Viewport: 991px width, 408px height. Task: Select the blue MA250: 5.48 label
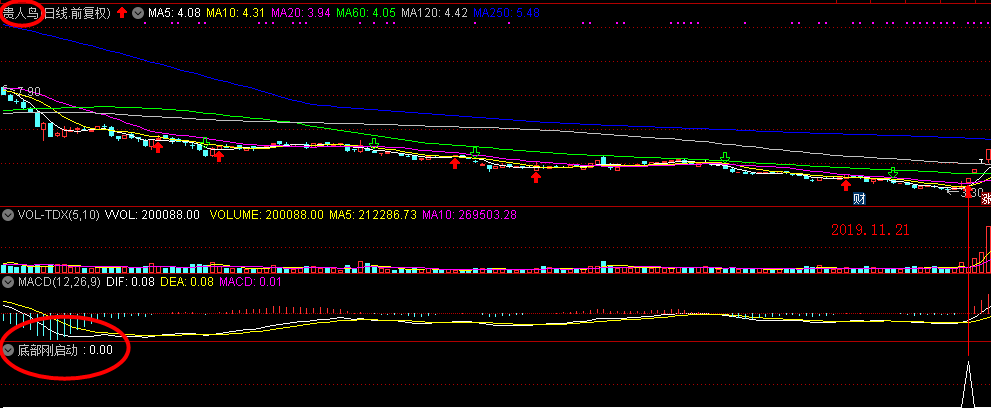point(506,12)
